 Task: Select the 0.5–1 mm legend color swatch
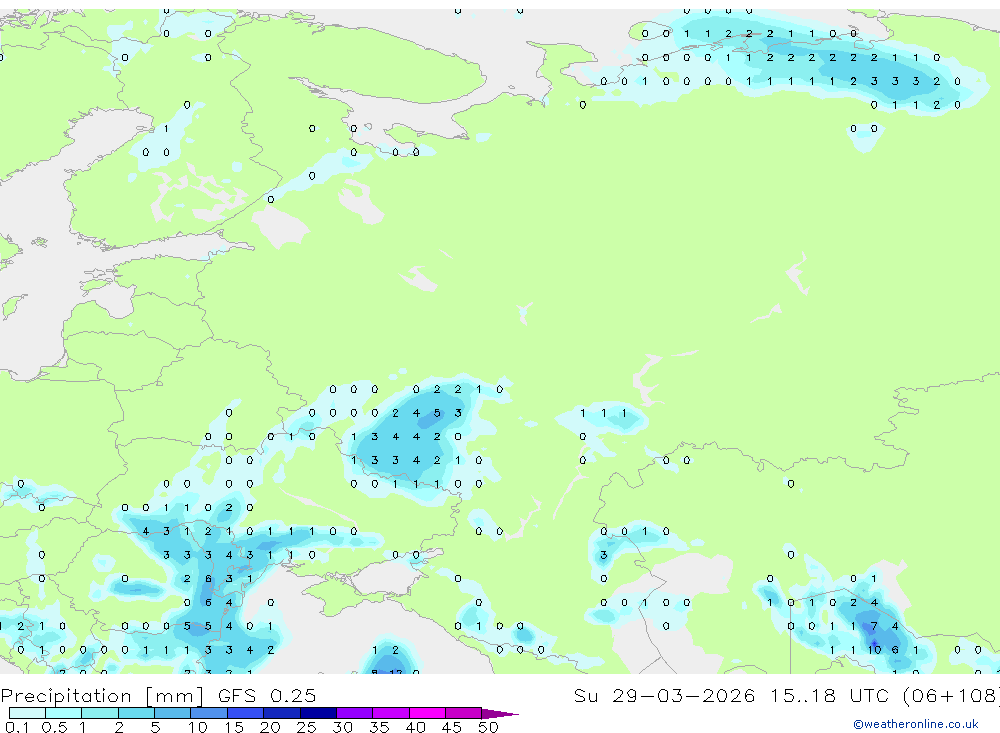63,713
